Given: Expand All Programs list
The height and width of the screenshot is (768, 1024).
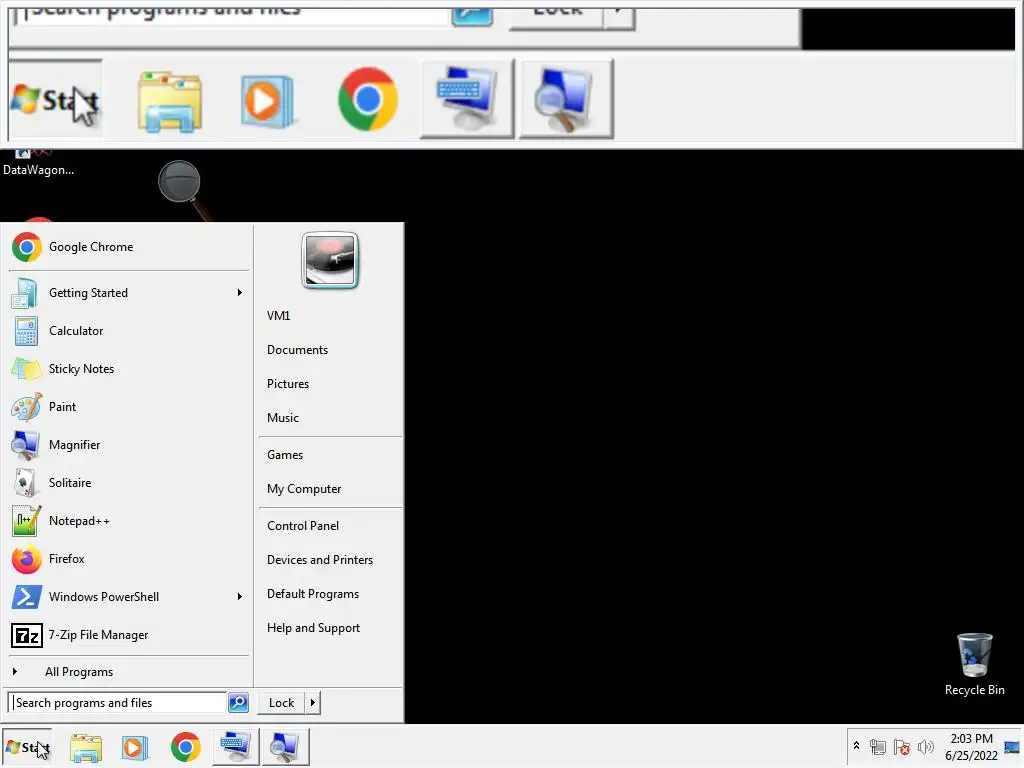Looking at the screenshot, I should click(x=128, y=671).
